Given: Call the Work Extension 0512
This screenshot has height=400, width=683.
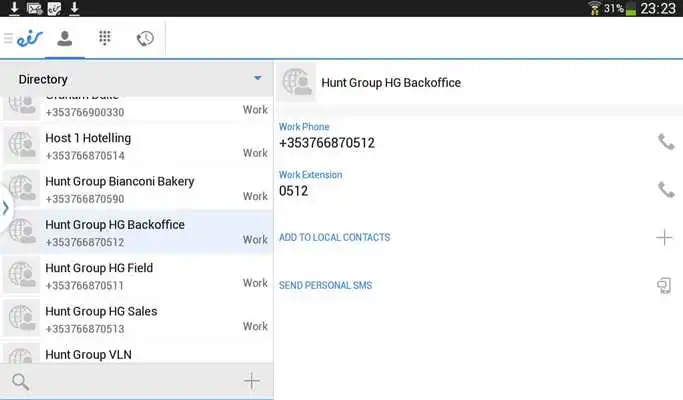Looking at the screenshot, I should click(x=665, y=190).
